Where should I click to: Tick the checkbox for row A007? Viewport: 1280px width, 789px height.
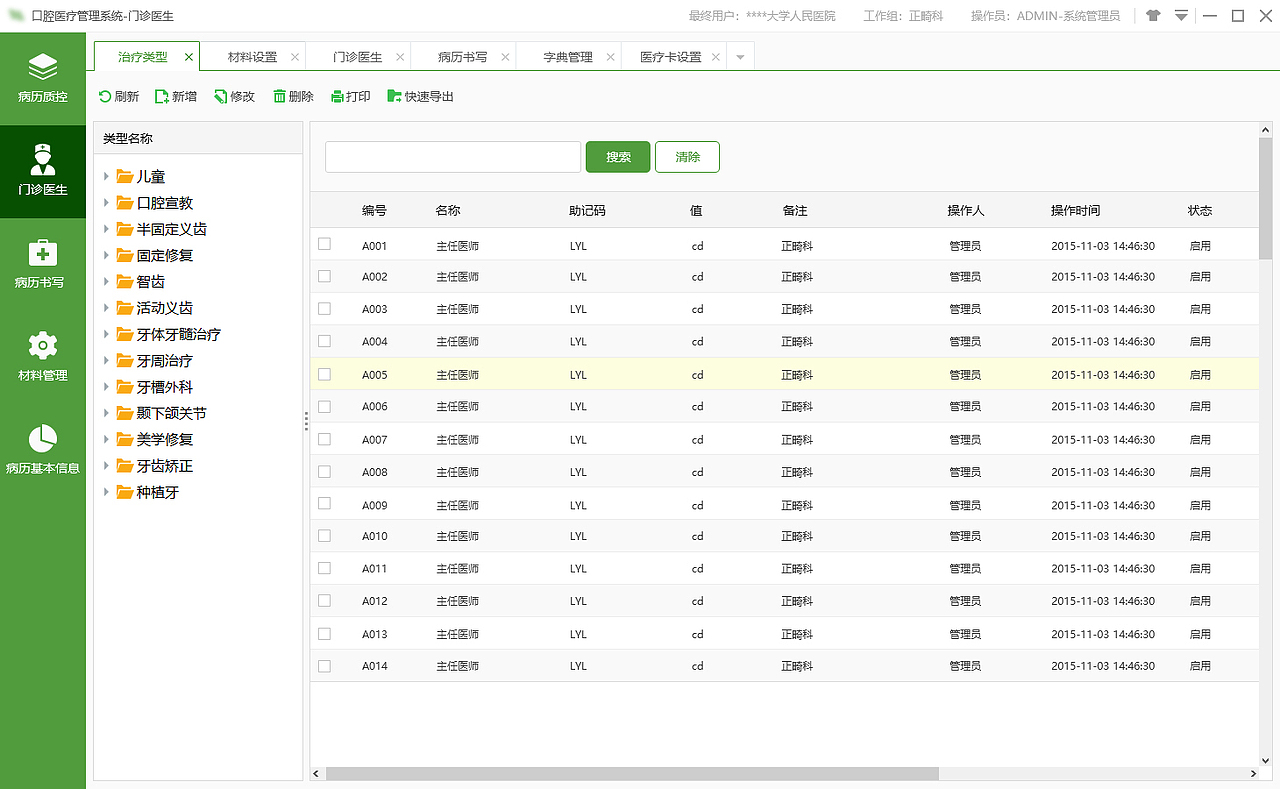coord(324,439)
